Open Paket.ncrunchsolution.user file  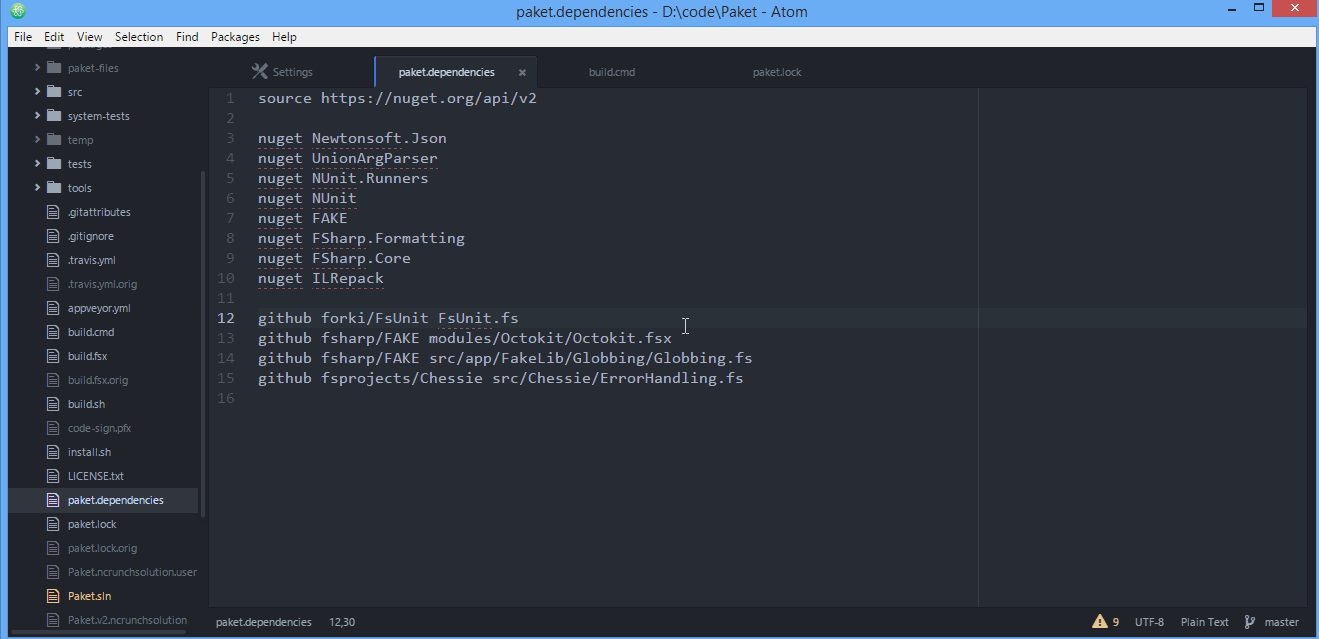pos(132,572)
